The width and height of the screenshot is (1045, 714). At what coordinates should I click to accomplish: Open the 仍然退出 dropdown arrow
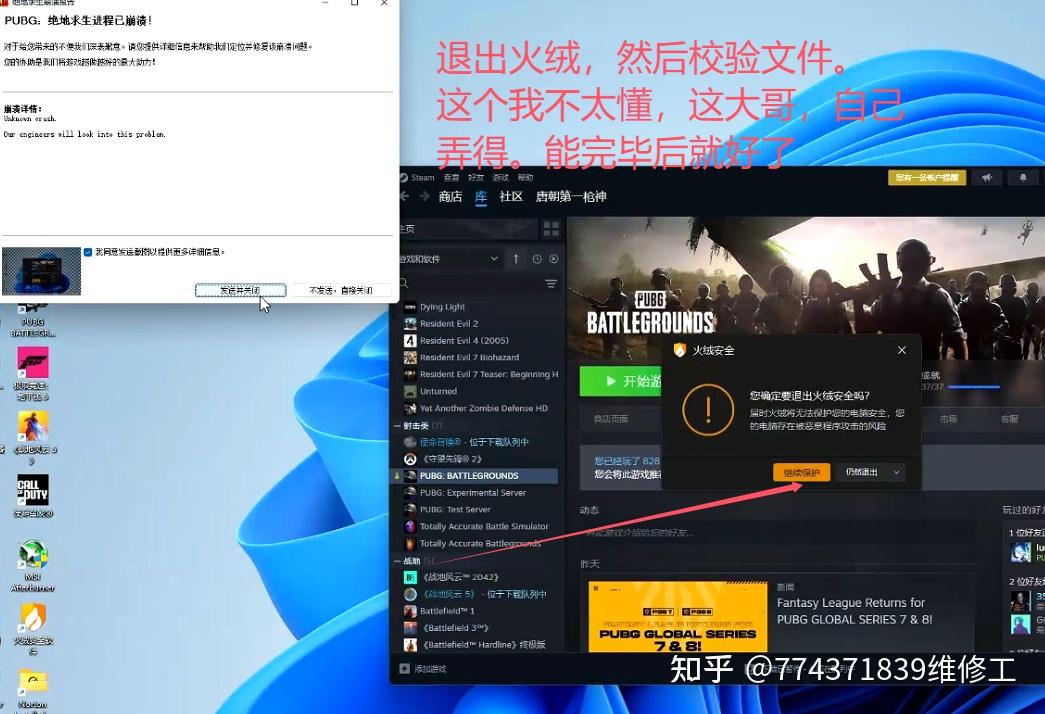pos(896,471)
